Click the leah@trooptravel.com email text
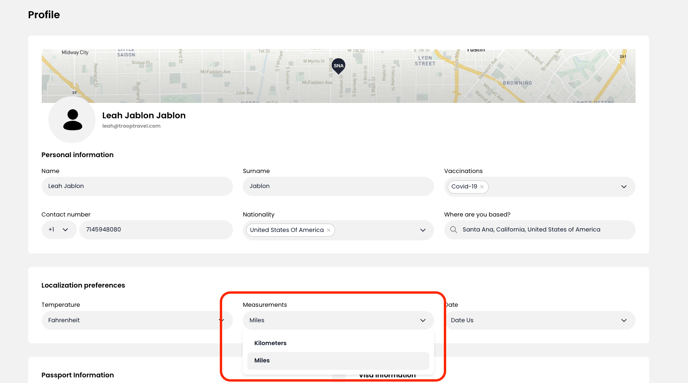This screenshot has width=688, height=383. [131, 126]
